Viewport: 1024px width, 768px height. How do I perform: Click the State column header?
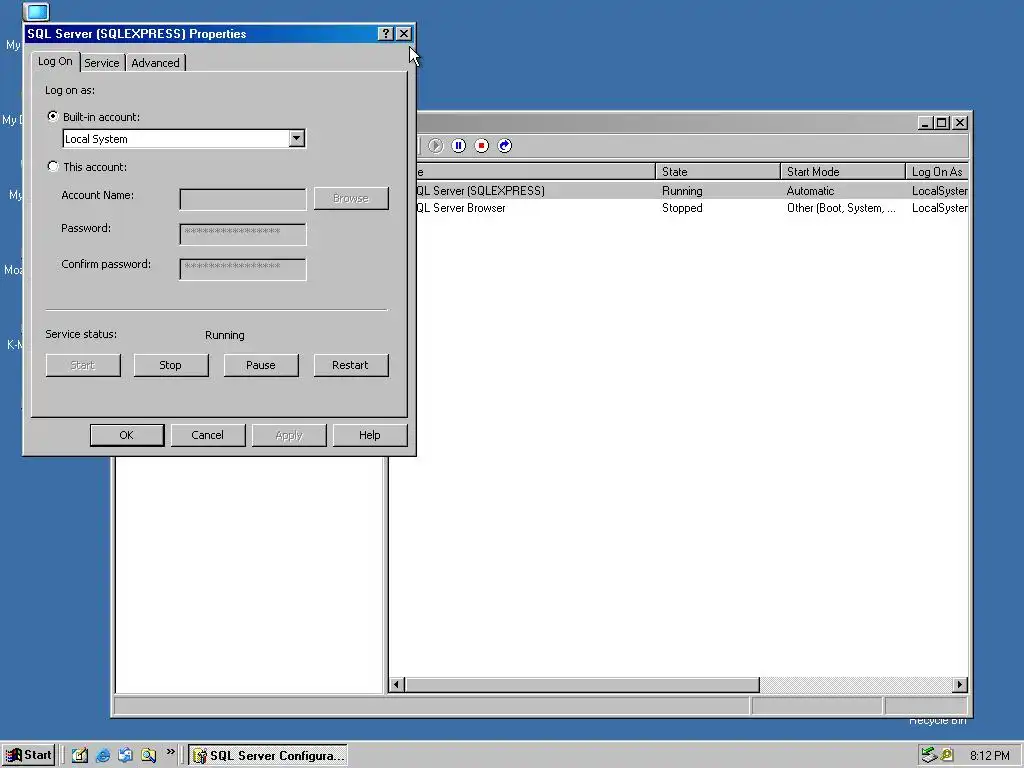pos(718,172)
